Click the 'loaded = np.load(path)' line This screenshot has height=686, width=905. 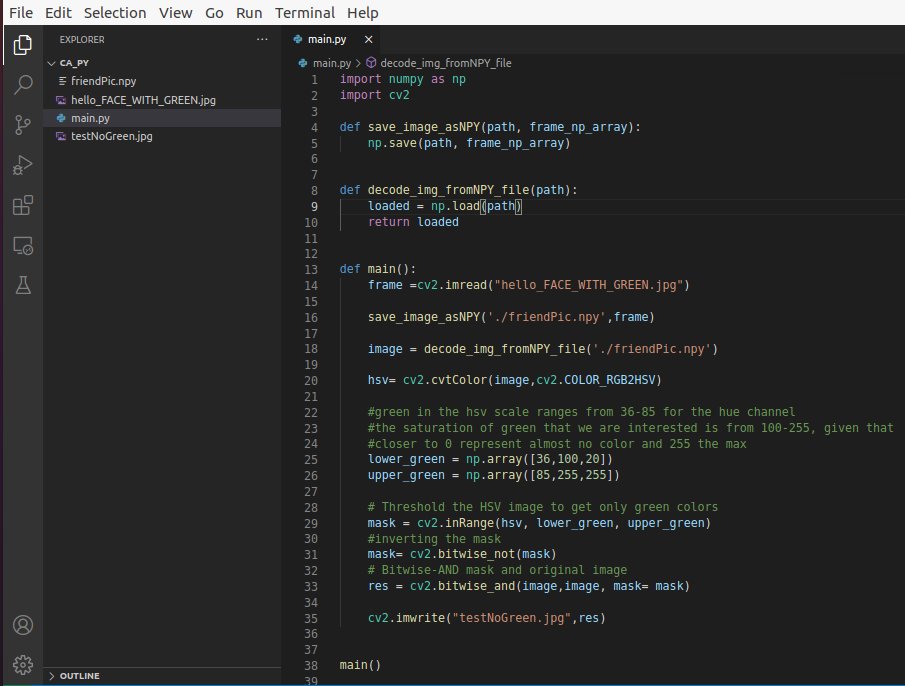click(x=445, y=206)
